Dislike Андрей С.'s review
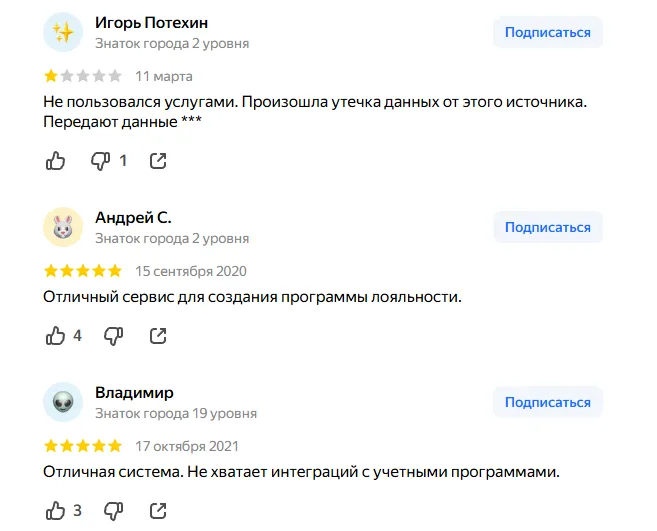The image size is (657, 531). pos(114,336)
